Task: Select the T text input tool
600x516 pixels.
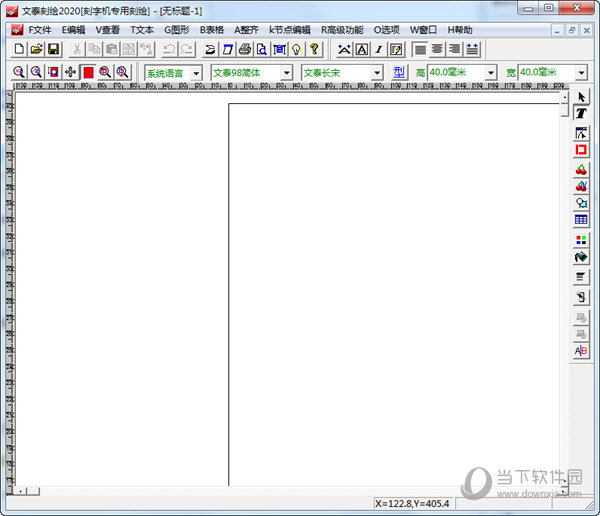Action: pos(581,113)
